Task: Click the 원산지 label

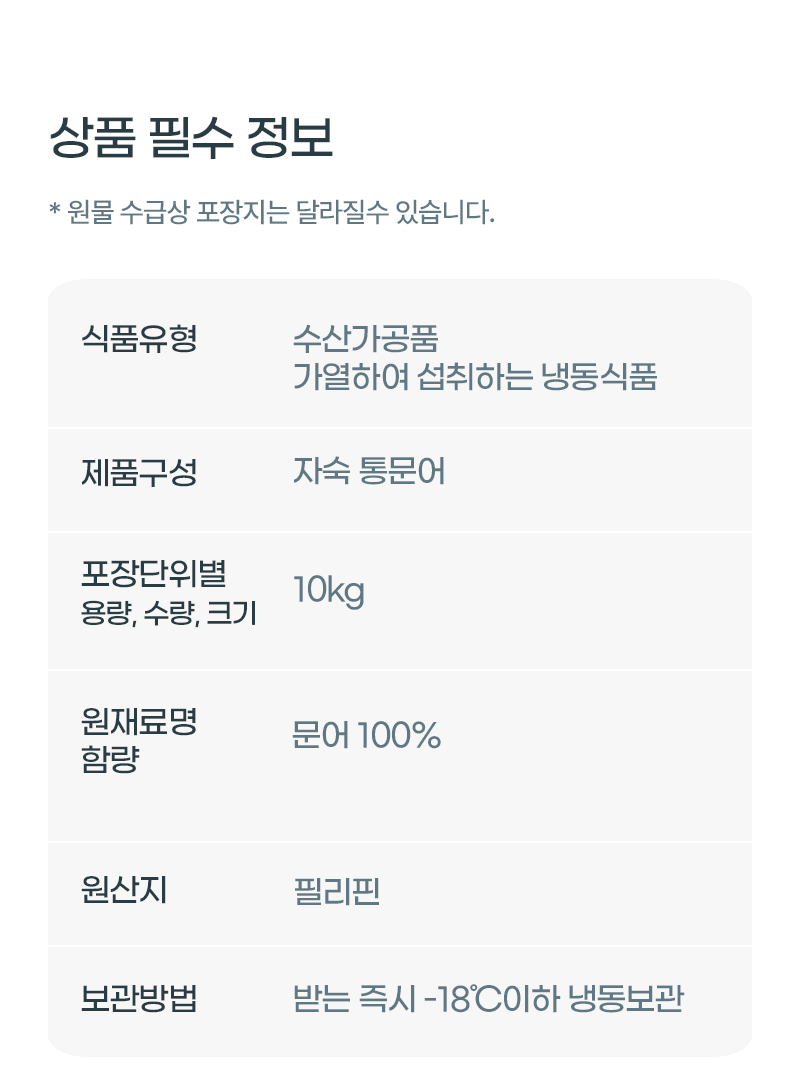Action: click(x=124, y=889)
